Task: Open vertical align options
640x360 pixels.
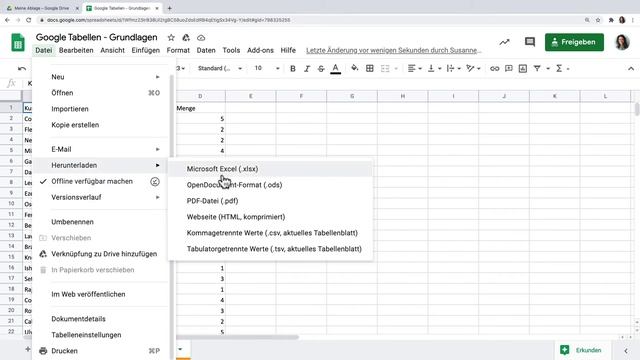Action: tap(434, 69)
